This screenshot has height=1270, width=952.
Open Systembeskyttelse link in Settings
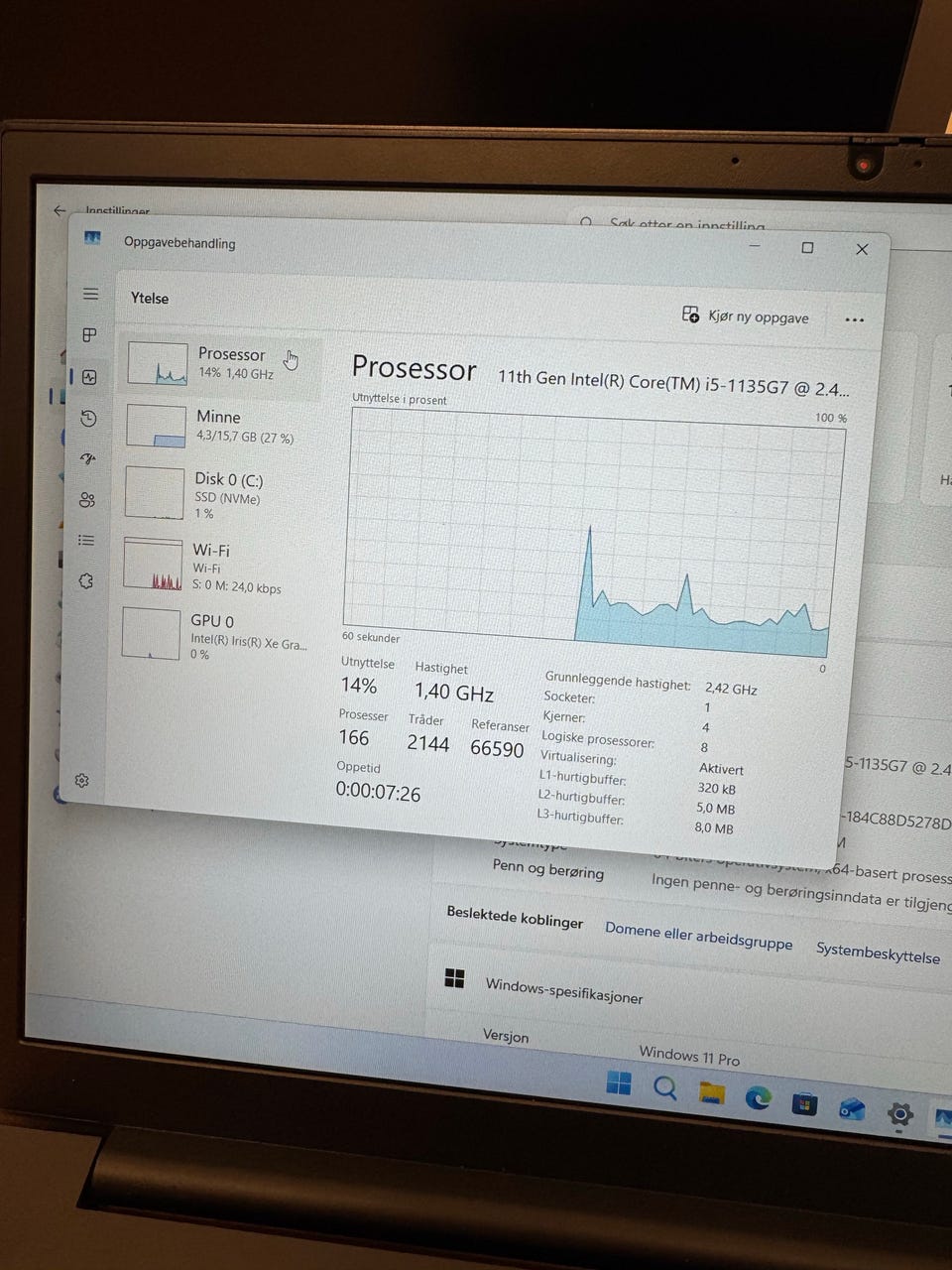click(x=878, y=952)
